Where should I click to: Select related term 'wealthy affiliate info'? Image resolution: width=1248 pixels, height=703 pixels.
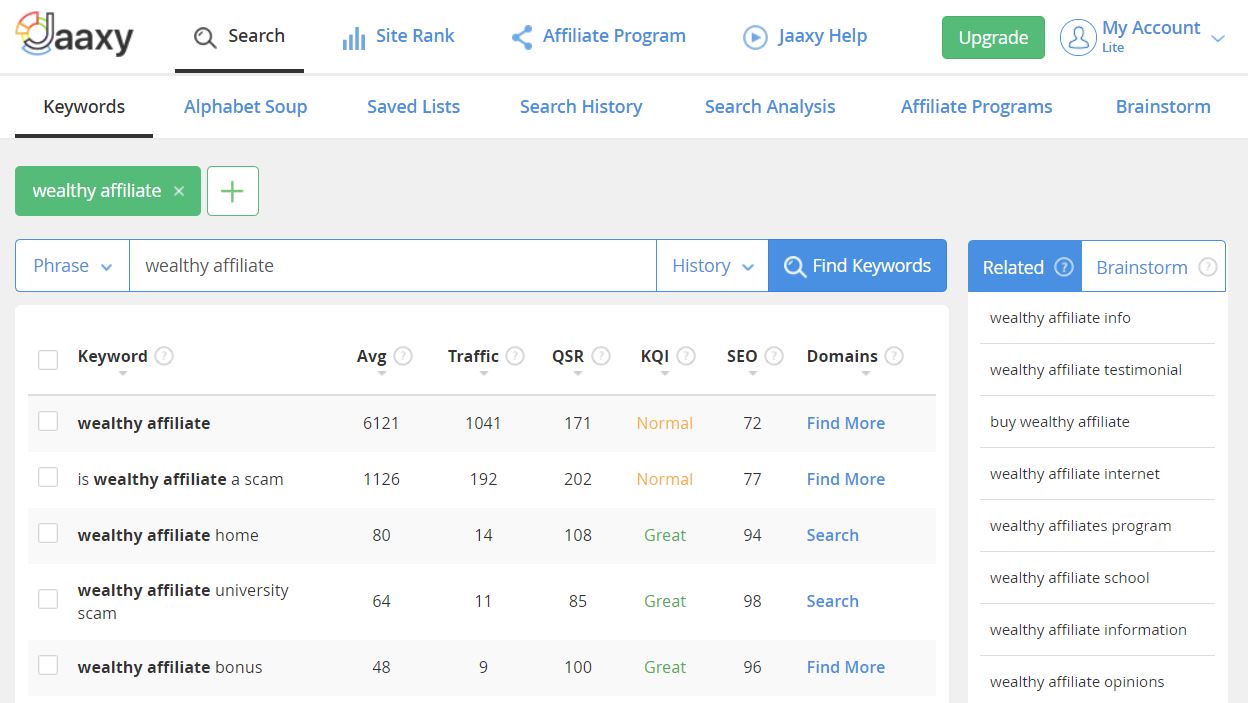(x=1060, y=318)
